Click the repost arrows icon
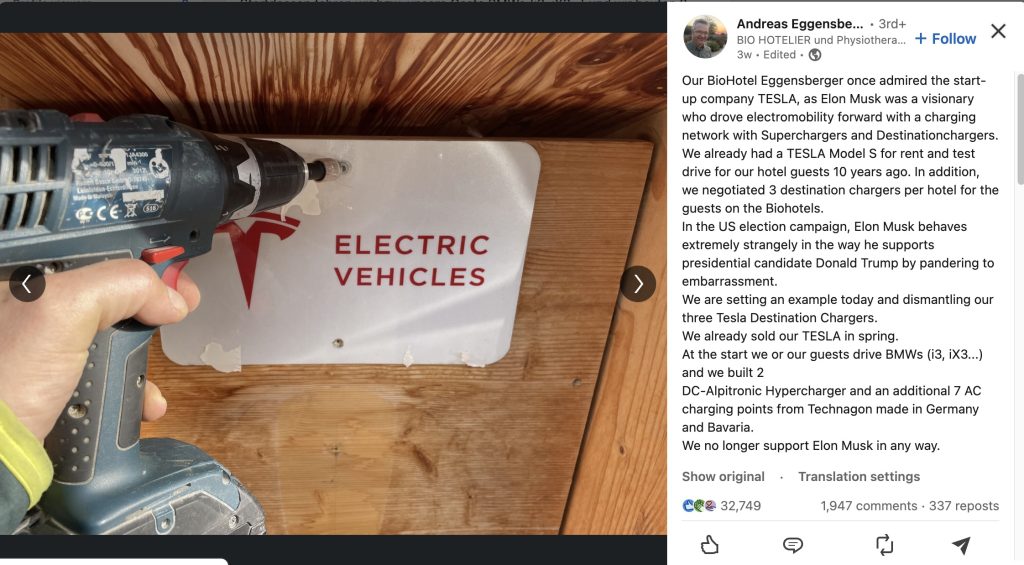This screenshot has height=565, width=1024. tap(884, 545)
